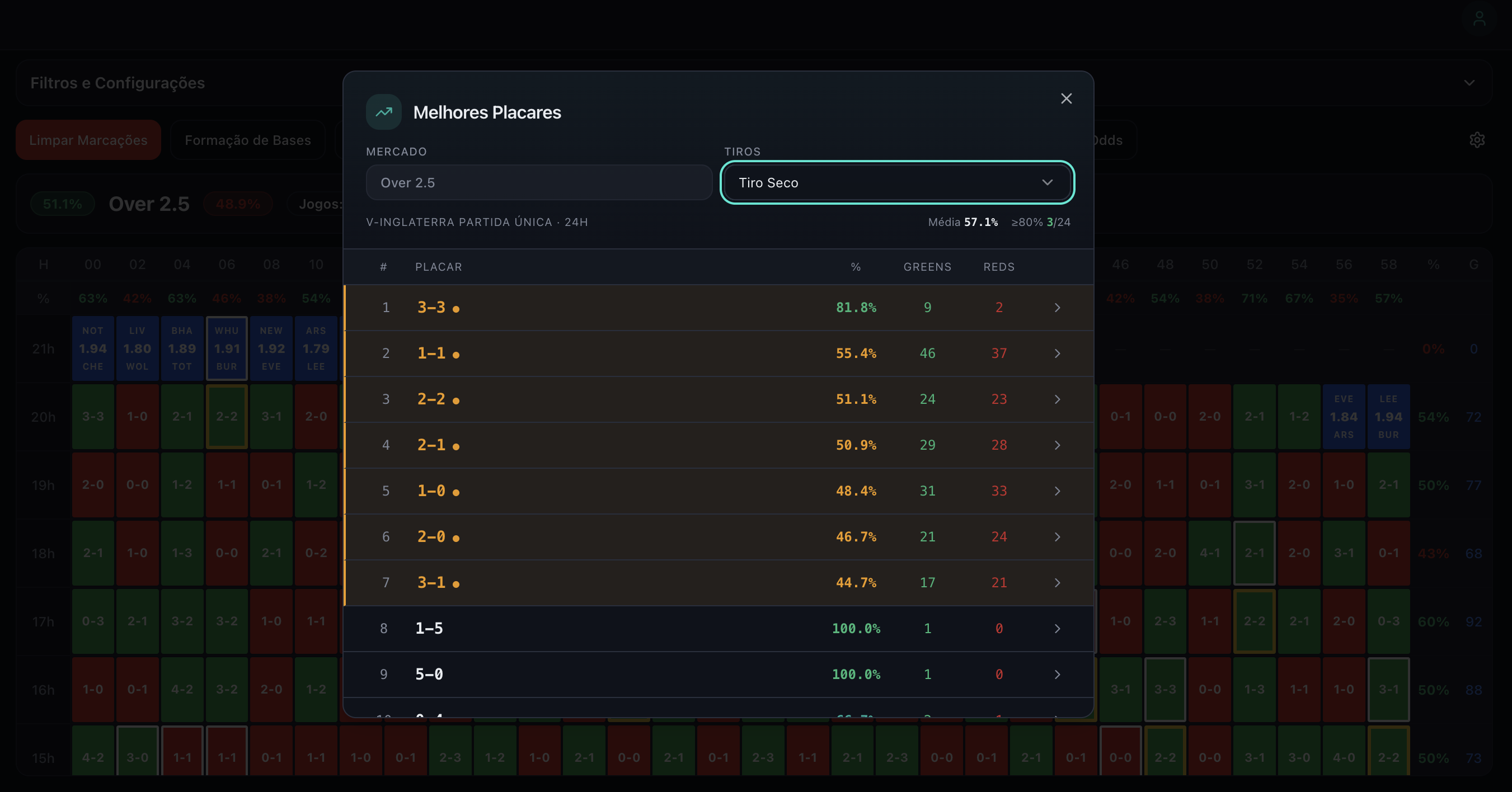This screenshot has height=792, width=1512.
Task: Open the settings gear icon
Action: click(1477, 140)
